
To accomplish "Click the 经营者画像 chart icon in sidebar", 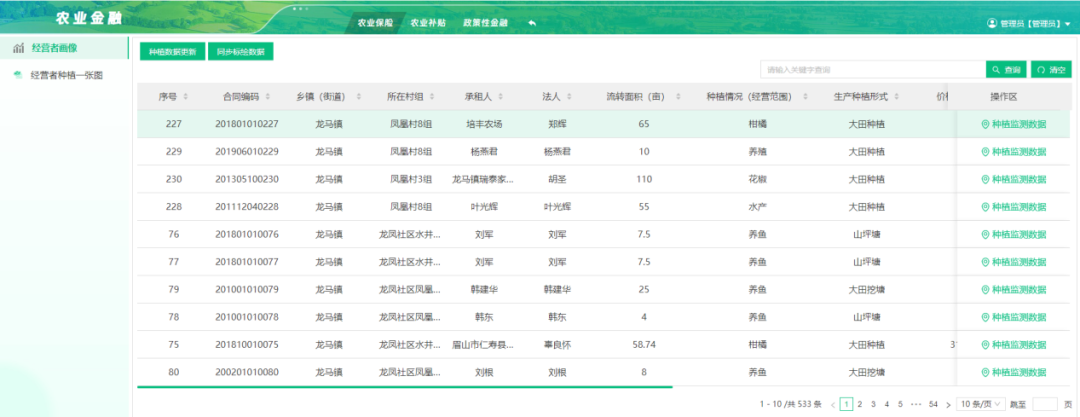I will (19, 48).
